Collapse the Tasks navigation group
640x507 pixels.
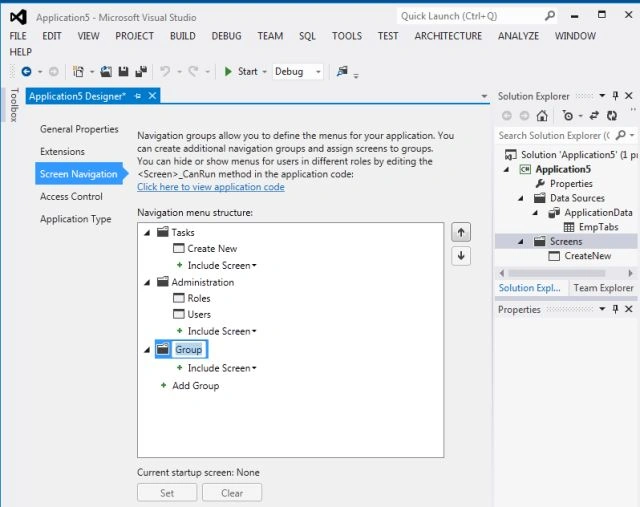[147, 233]
